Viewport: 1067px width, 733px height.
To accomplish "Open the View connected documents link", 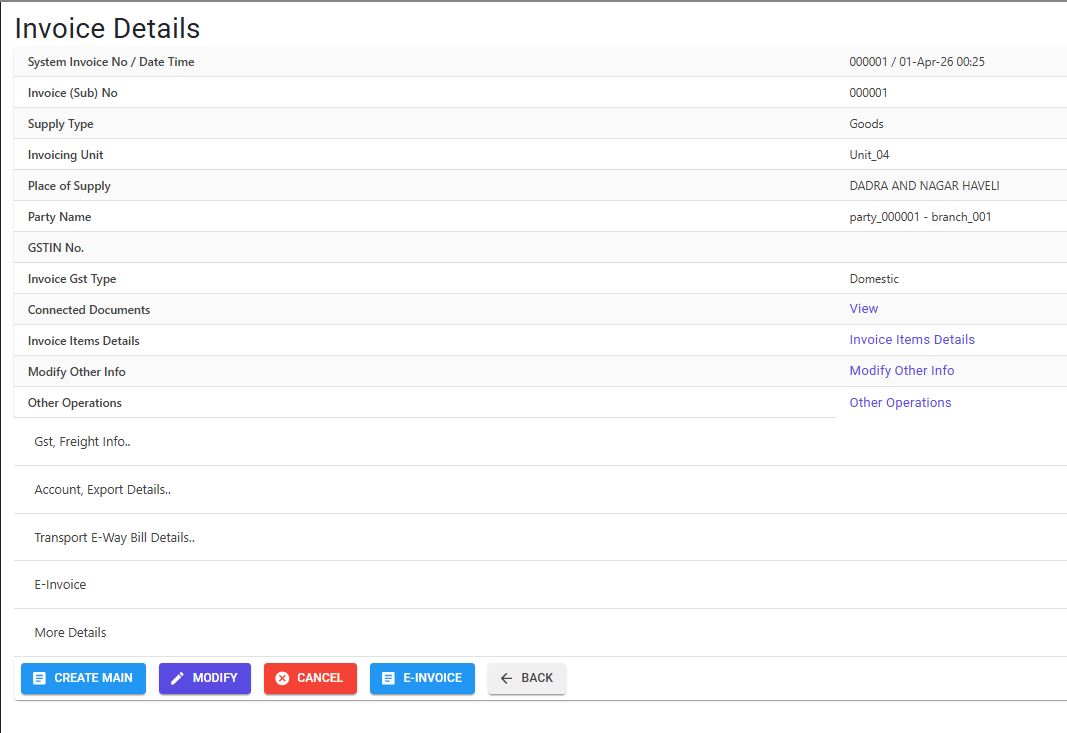I will click(x=864, y=308).
